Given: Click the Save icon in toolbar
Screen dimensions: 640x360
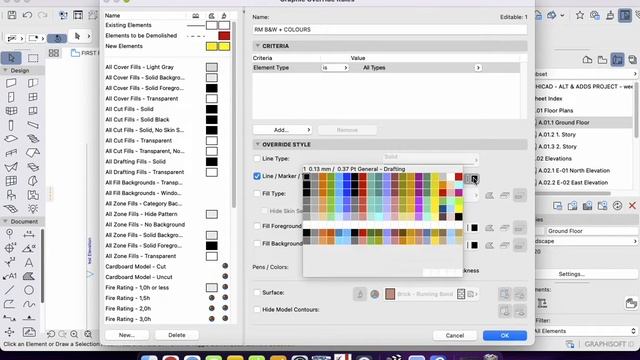Looking at the screenshot, I should [x=12, y=16].
